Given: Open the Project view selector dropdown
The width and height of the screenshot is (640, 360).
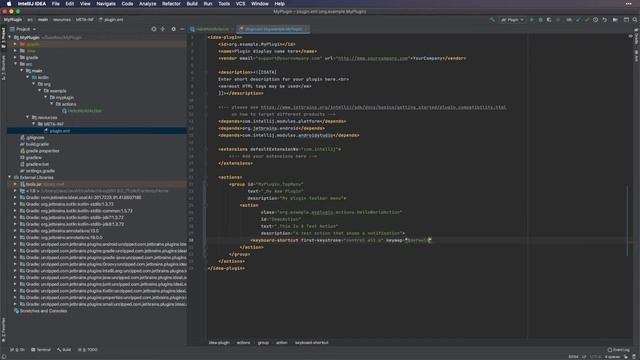Looking at the screenshot, I should coord(23,29).
